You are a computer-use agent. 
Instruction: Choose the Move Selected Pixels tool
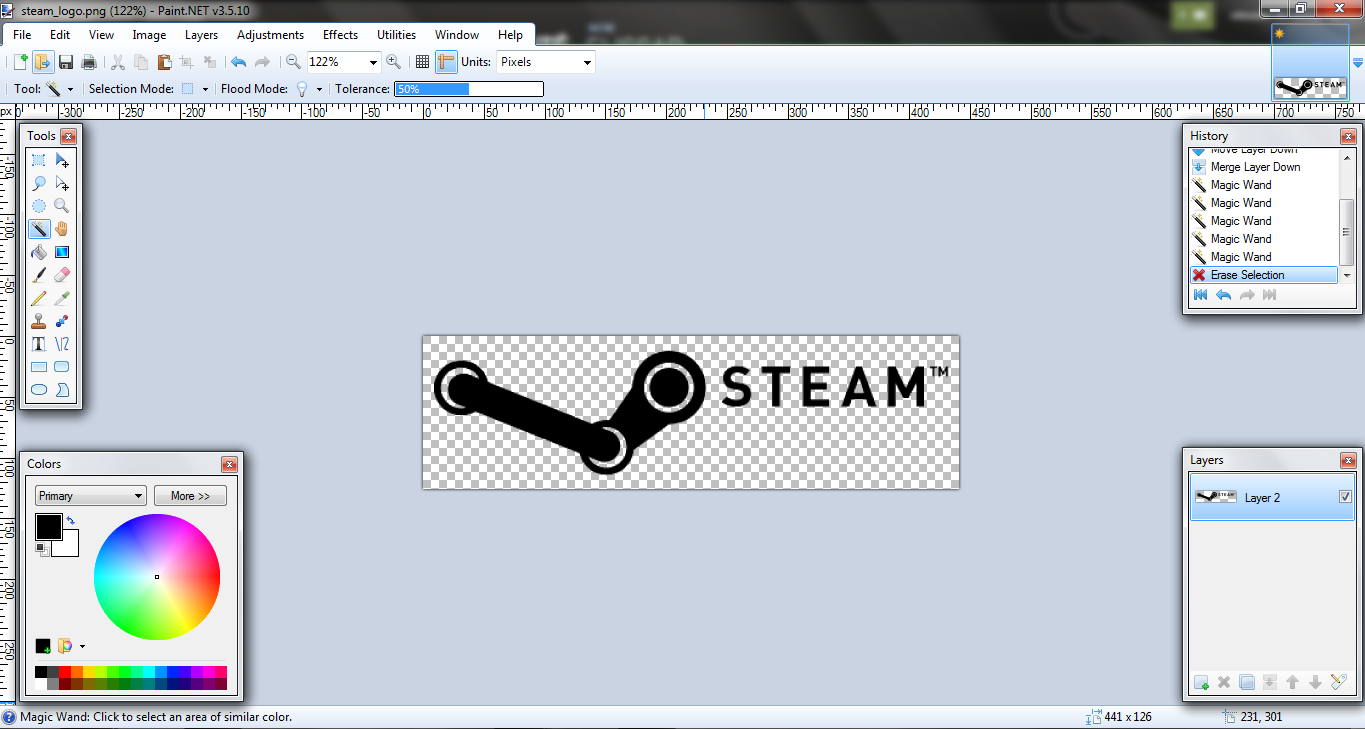click(x=62, y=160)
